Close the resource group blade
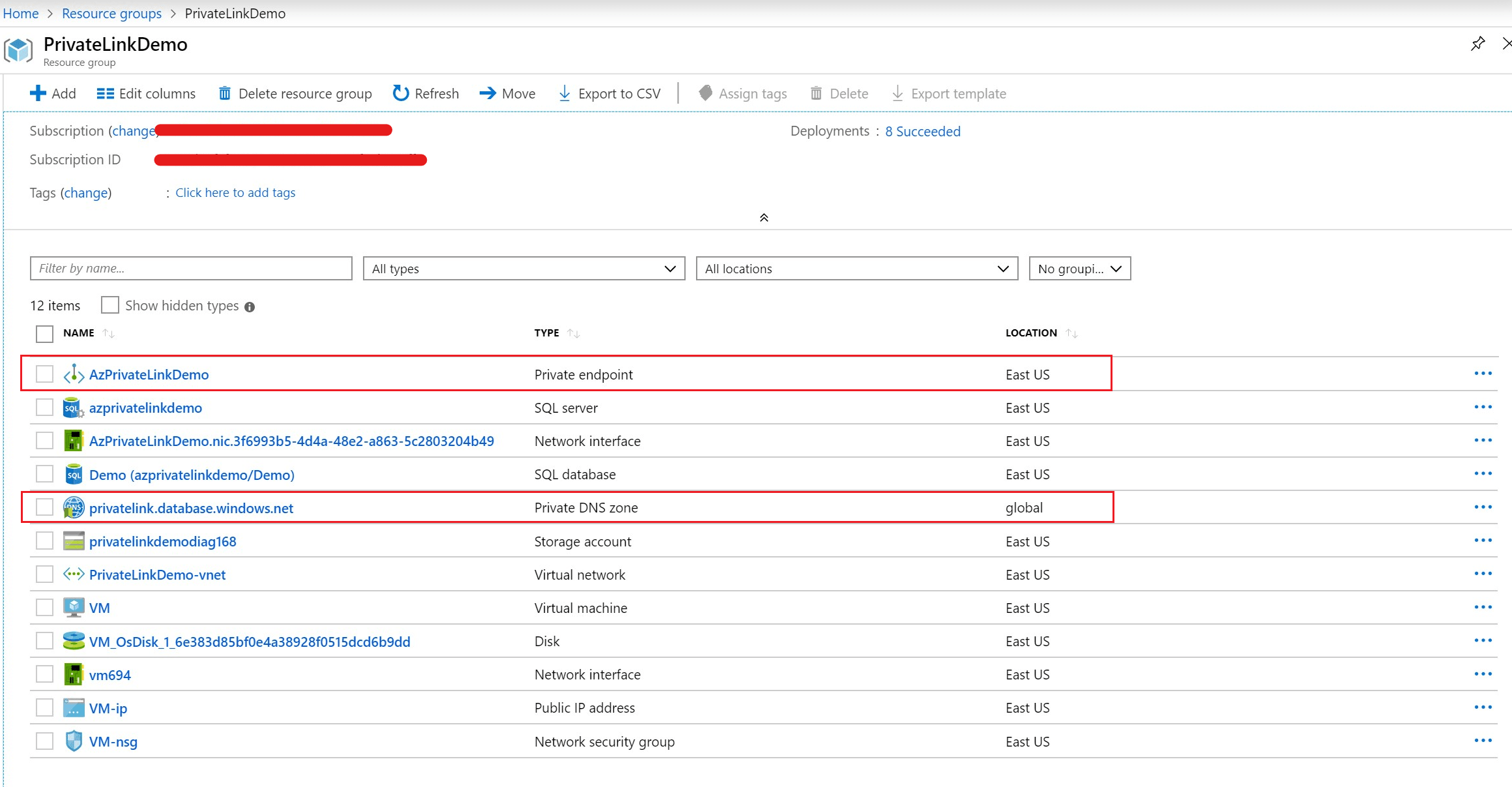 click(x=1506, y=44)
